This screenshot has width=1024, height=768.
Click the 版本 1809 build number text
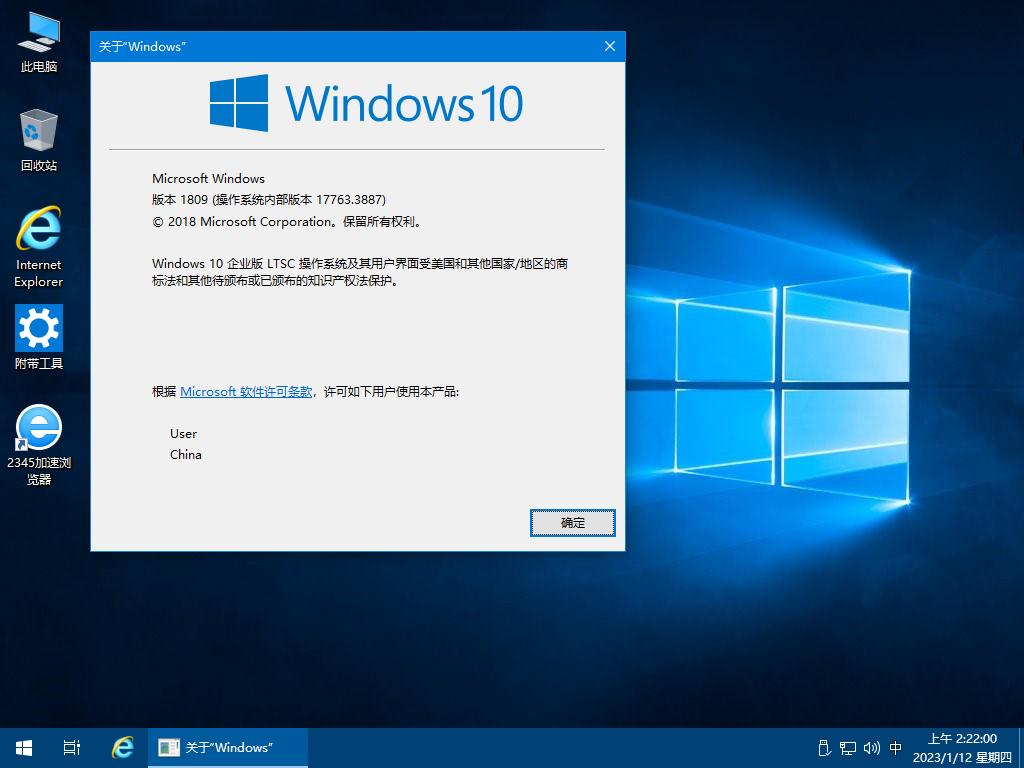[x=269, y=200]
